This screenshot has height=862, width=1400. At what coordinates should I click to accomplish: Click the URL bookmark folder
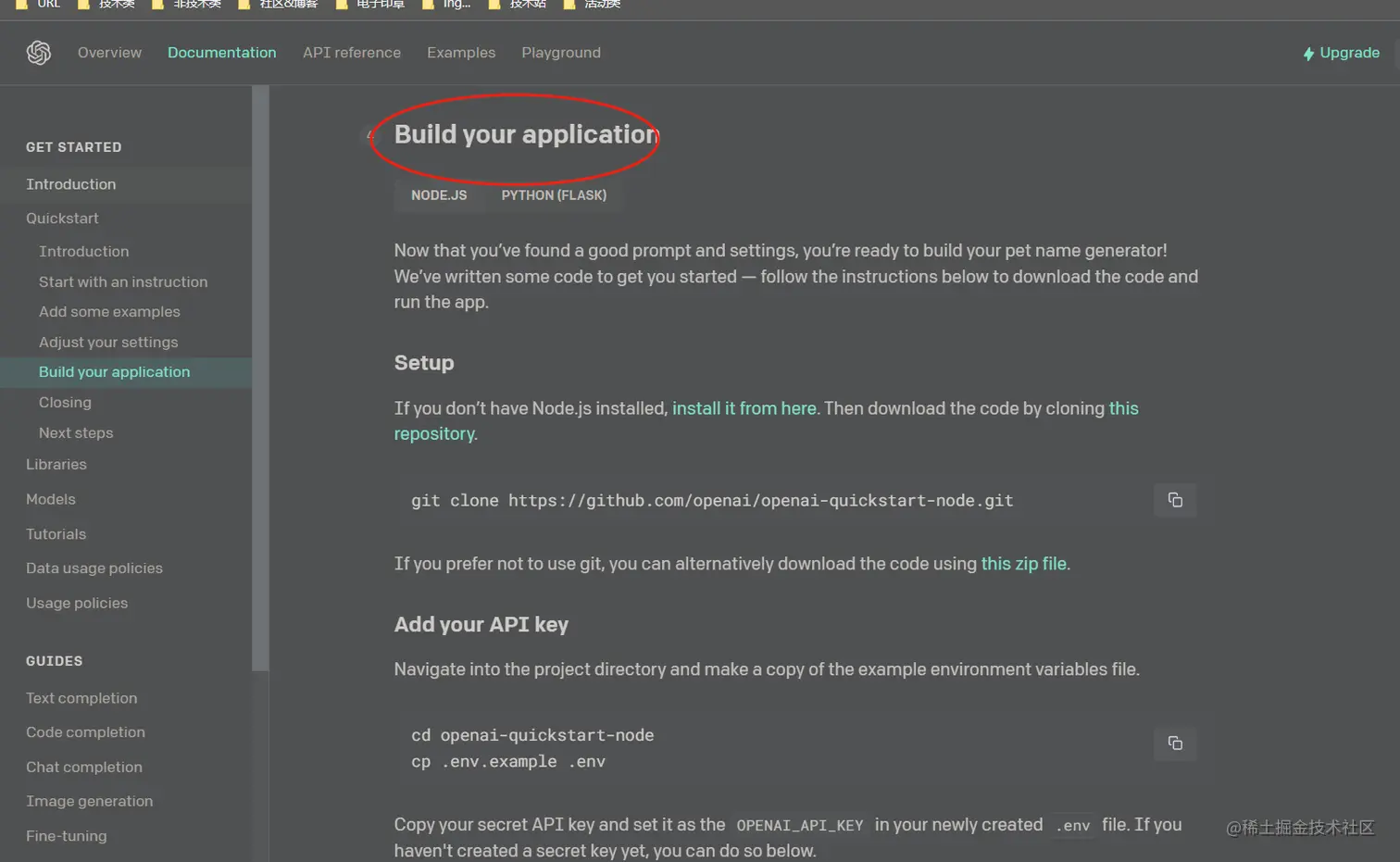click(38, 5)
